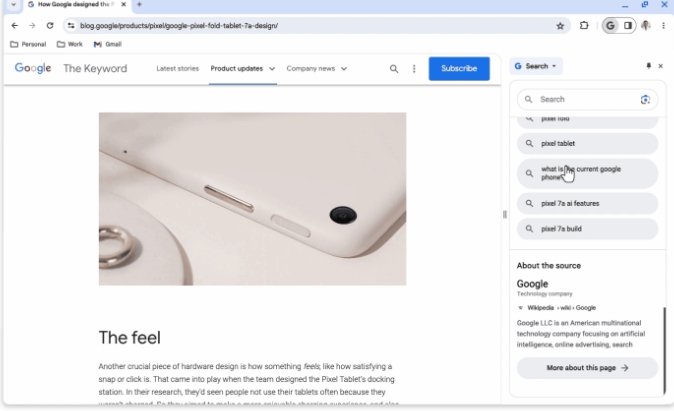This screenshot has width=674, height=411.
Task: Click the address bar URL
Action: coord(179,26)
